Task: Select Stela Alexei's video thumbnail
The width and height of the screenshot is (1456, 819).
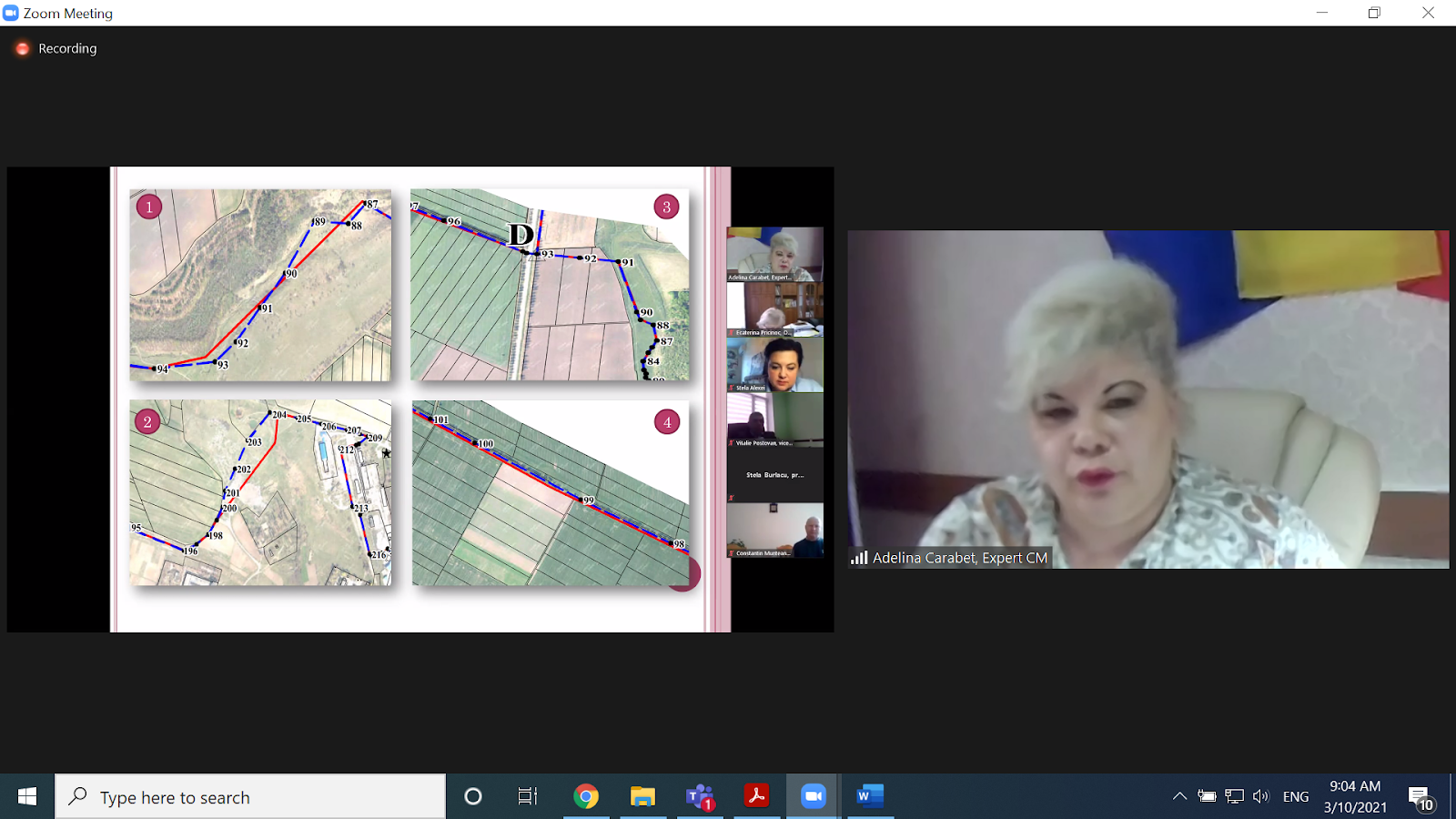Action: point(775,364)
